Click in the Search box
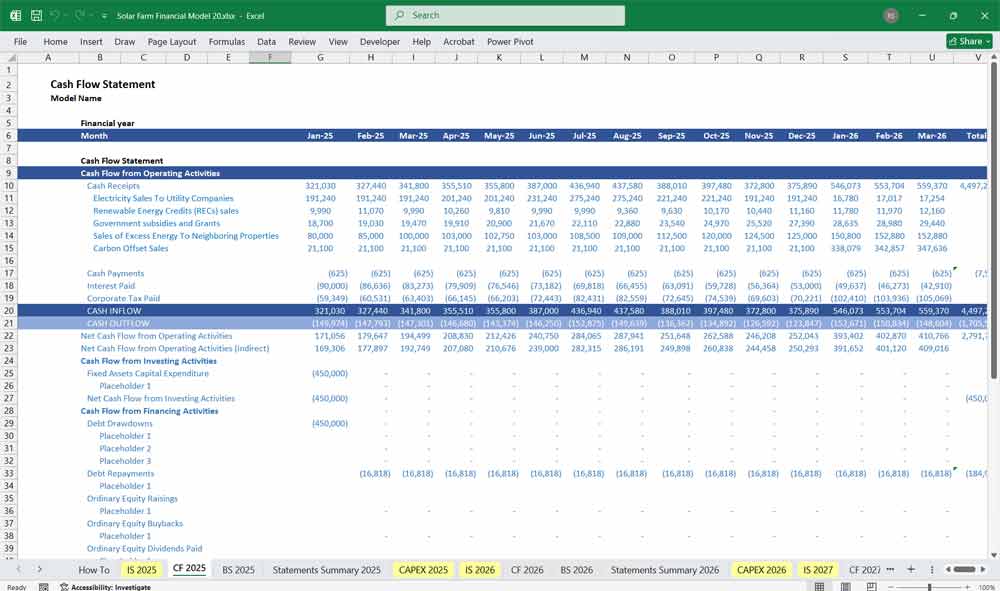1000x591 pixels. point(505,15)
